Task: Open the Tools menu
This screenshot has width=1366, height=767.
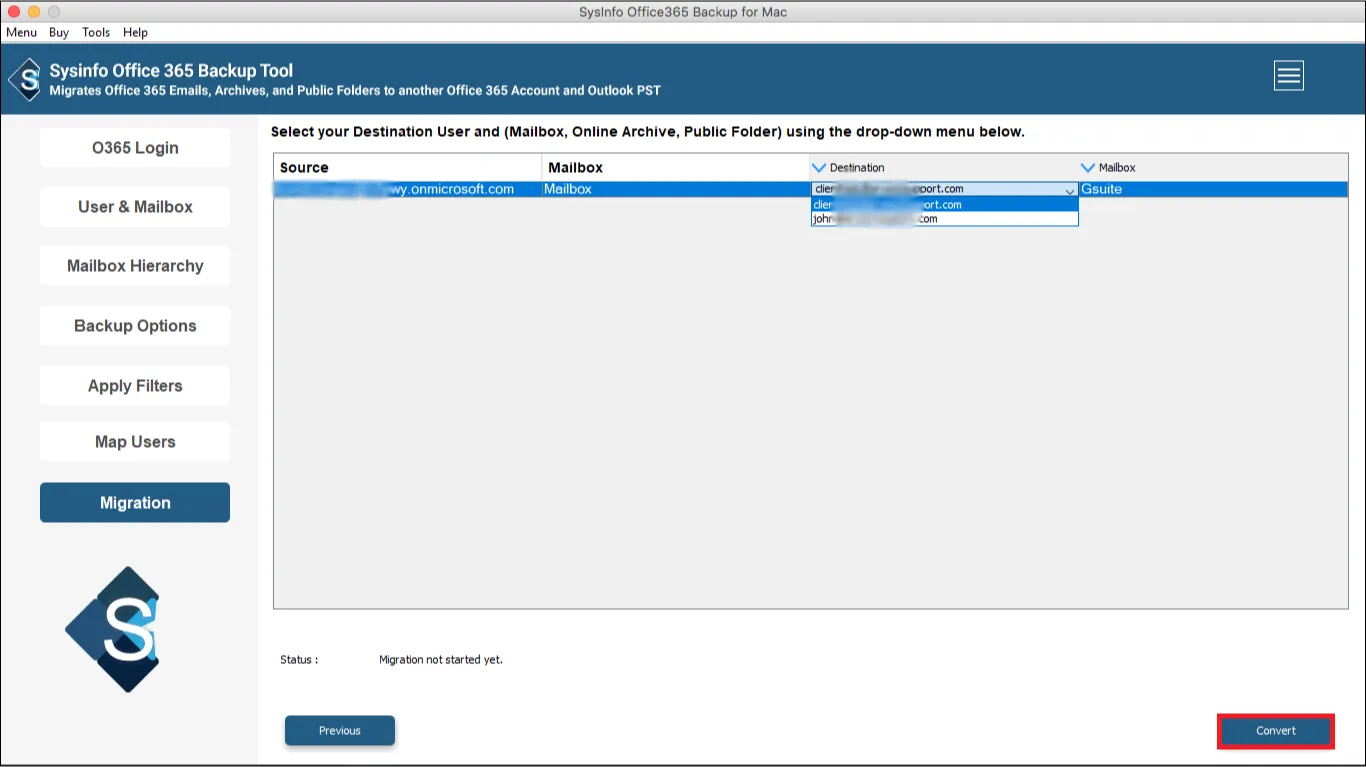Action: (96, 32)
